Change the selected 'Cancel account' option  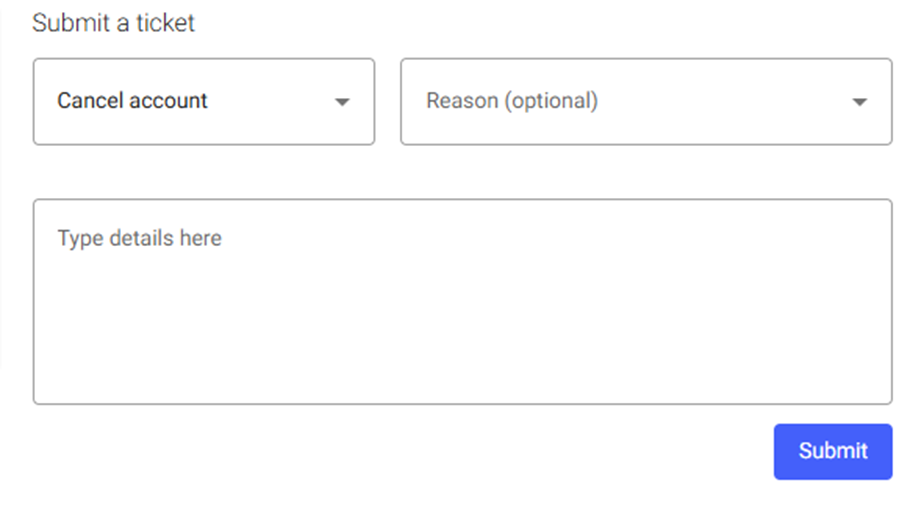tap(204, 101)
